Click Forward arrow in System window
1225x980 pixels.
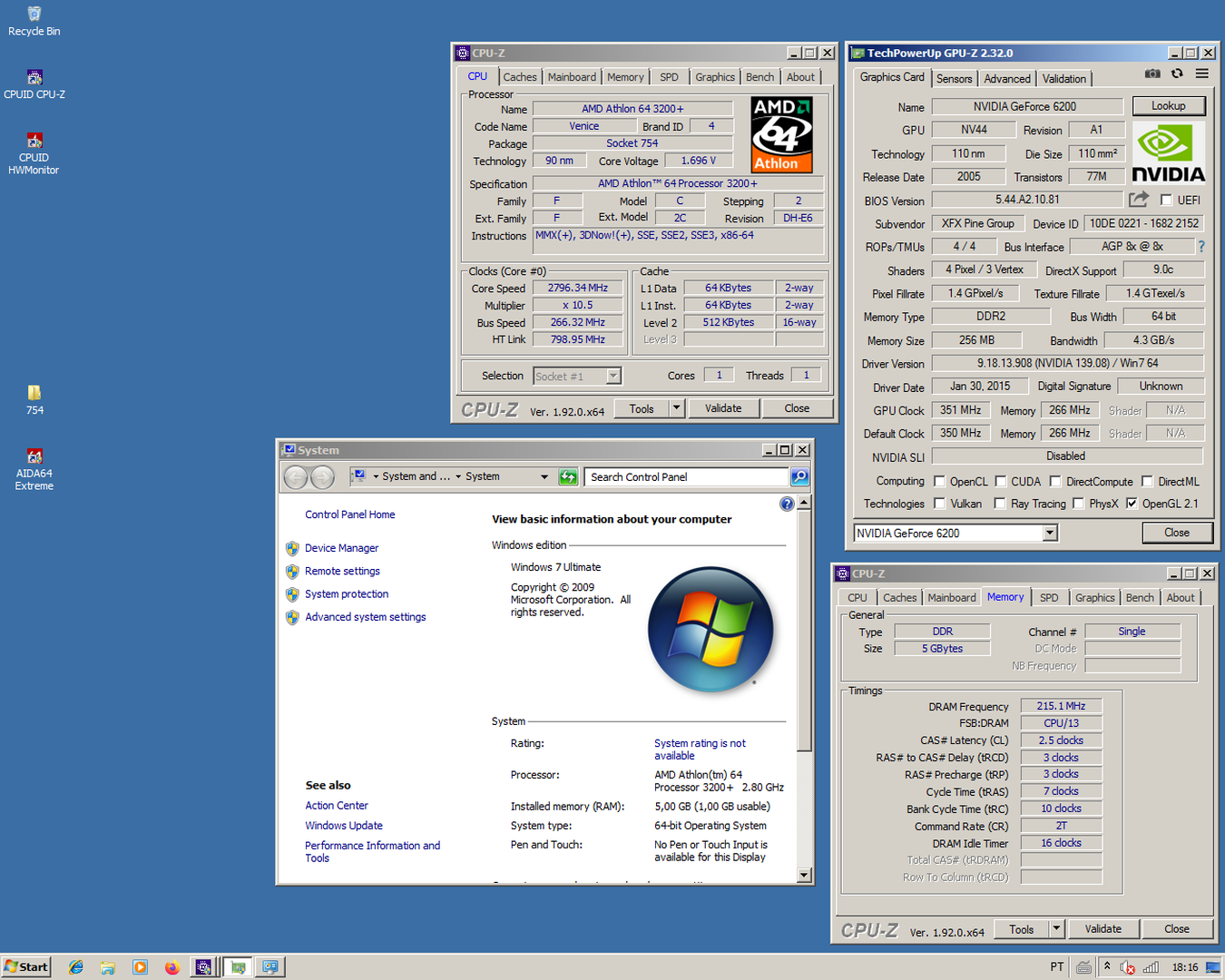pos(323,476)
